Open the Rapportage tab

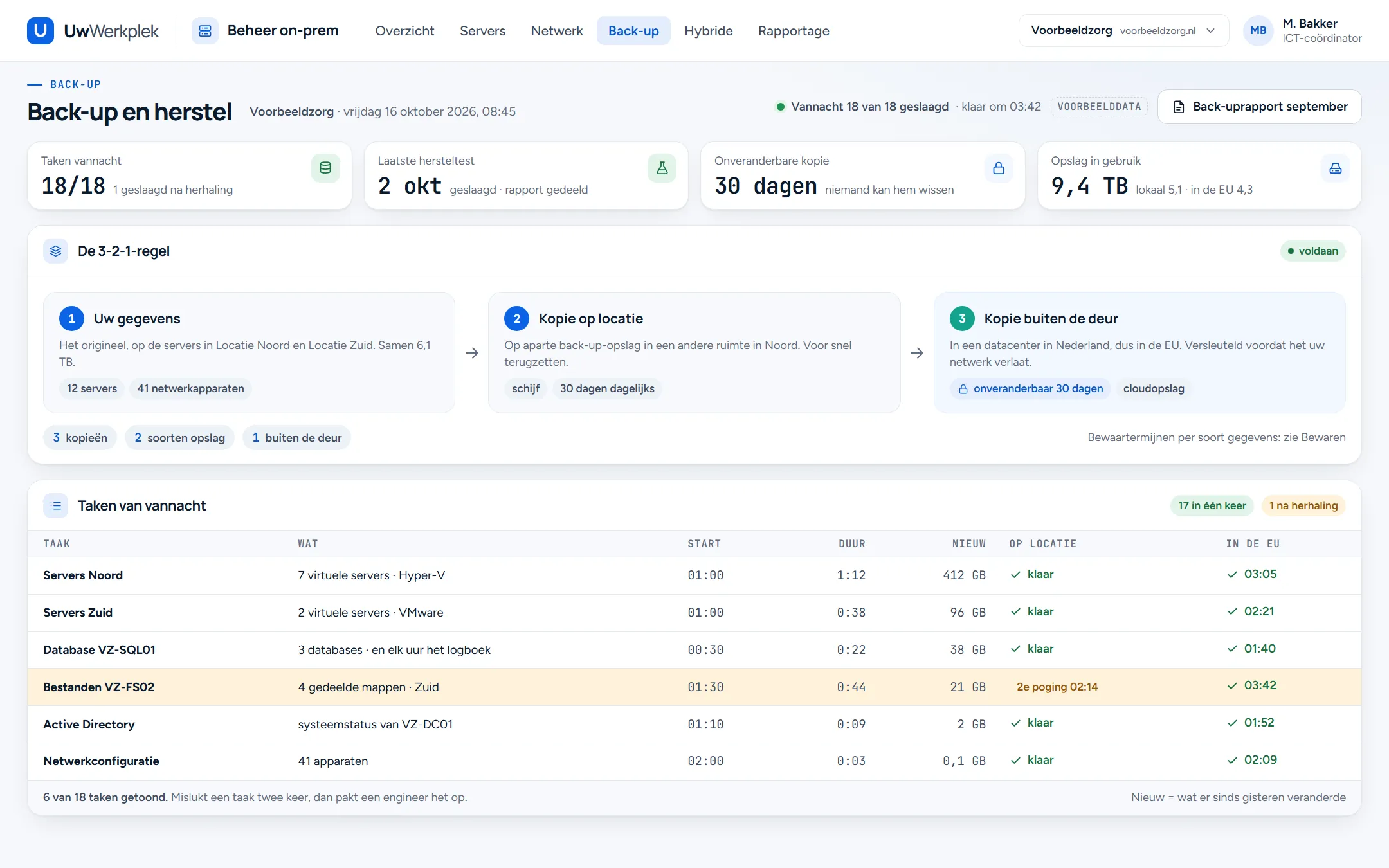794,31
